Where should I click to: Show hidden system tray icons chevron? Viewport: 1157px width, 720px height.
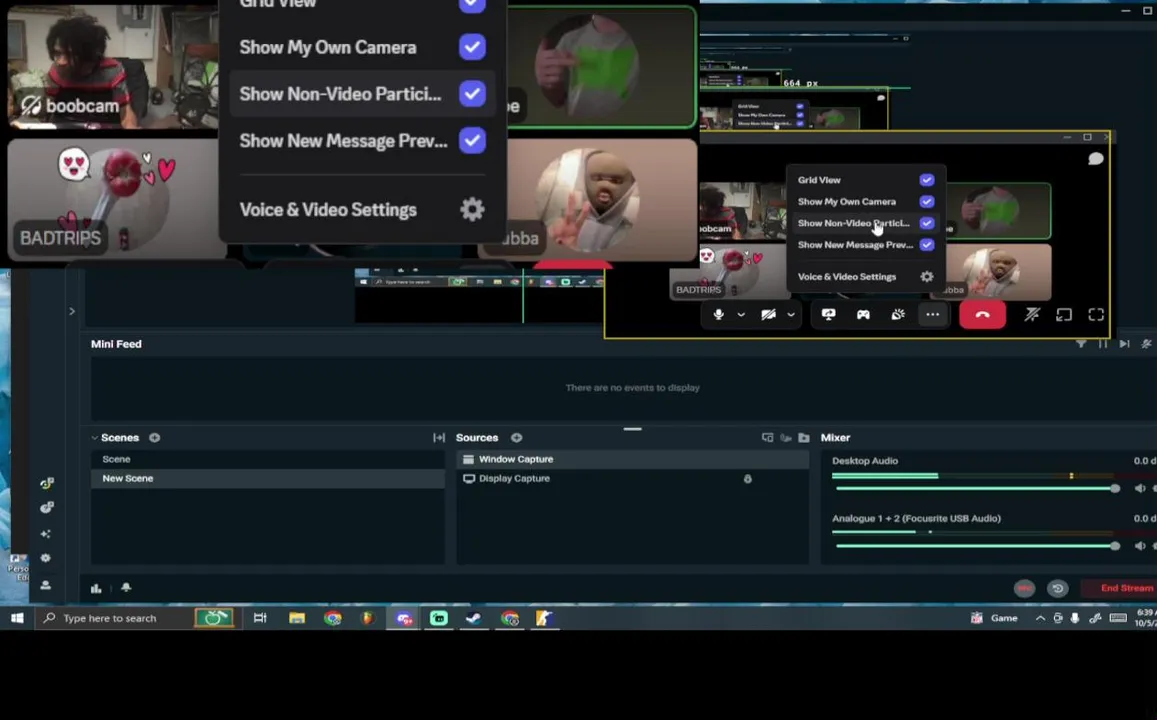(x=1040, y=618)
